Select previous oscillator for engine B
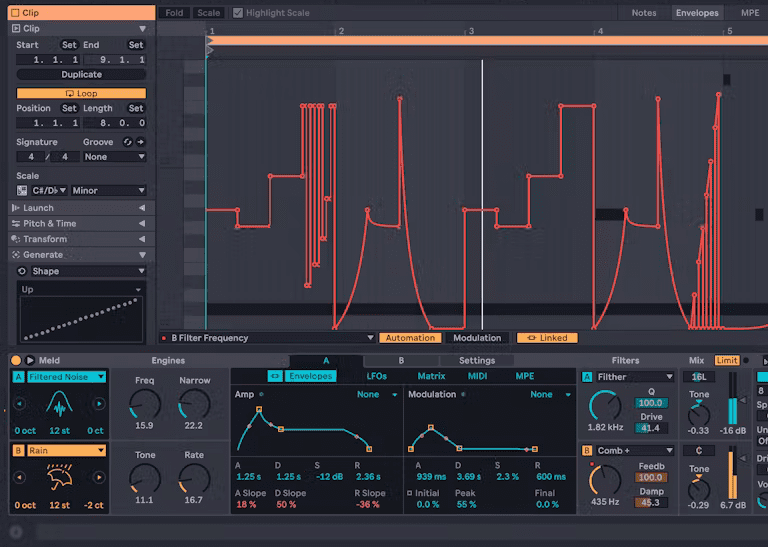Image resolution: width=768 pixels, height=547 pixels. coord(19,477)
